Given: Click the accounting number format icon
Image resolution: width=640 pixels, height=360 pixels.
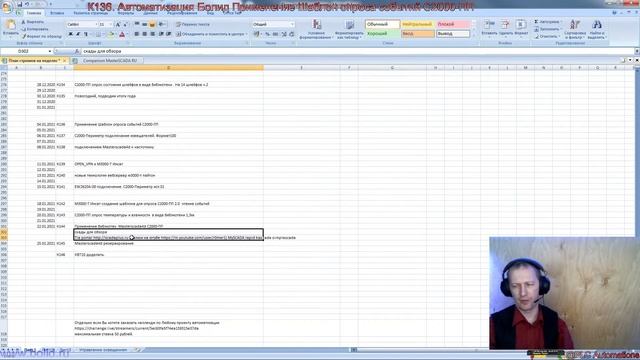Looking at the screenshot, I should click(256, 34).
